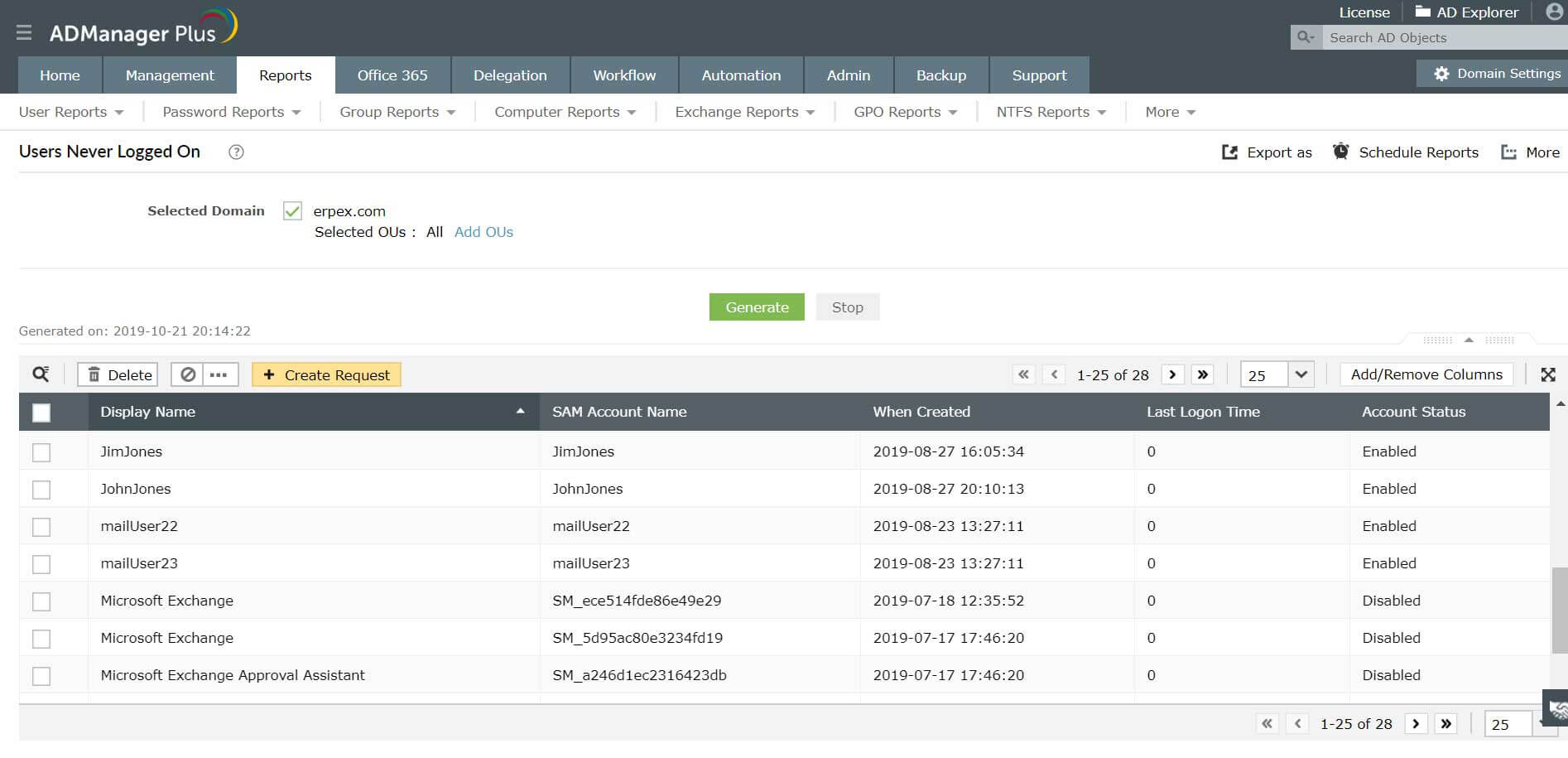
Task: Check the JohnJones row checkbox
Action: click(41, 490)
